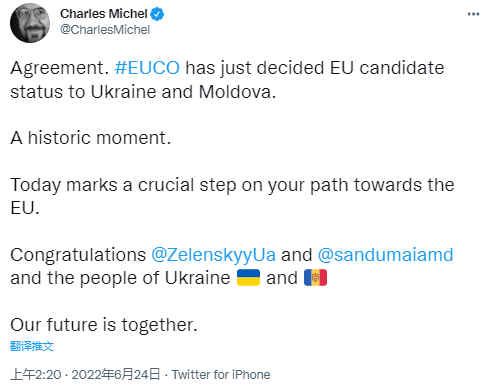Open Charles Michel's profile picture
Screen dimensions: 495x390
(x=30, y=23)
